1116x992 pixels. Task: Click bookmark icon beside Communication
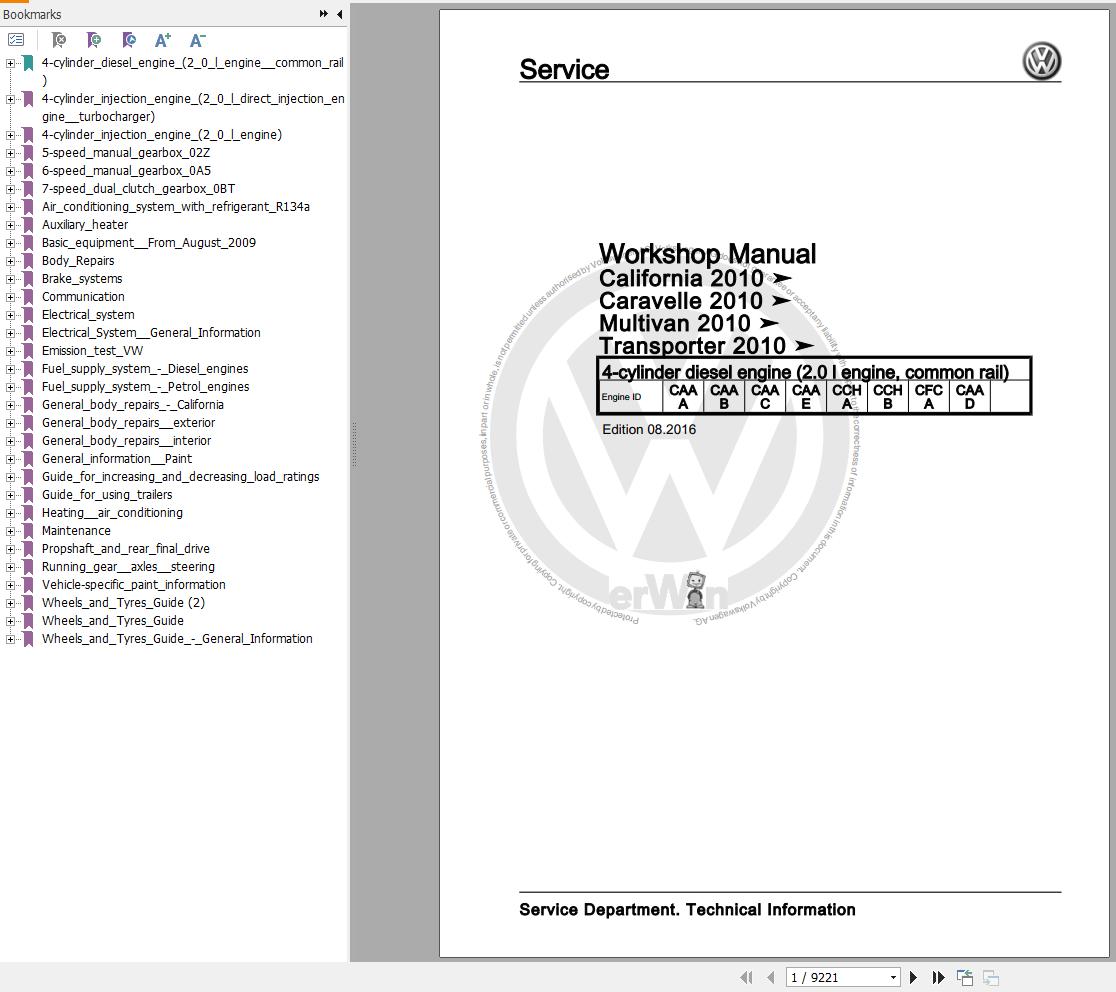point(28,297)
